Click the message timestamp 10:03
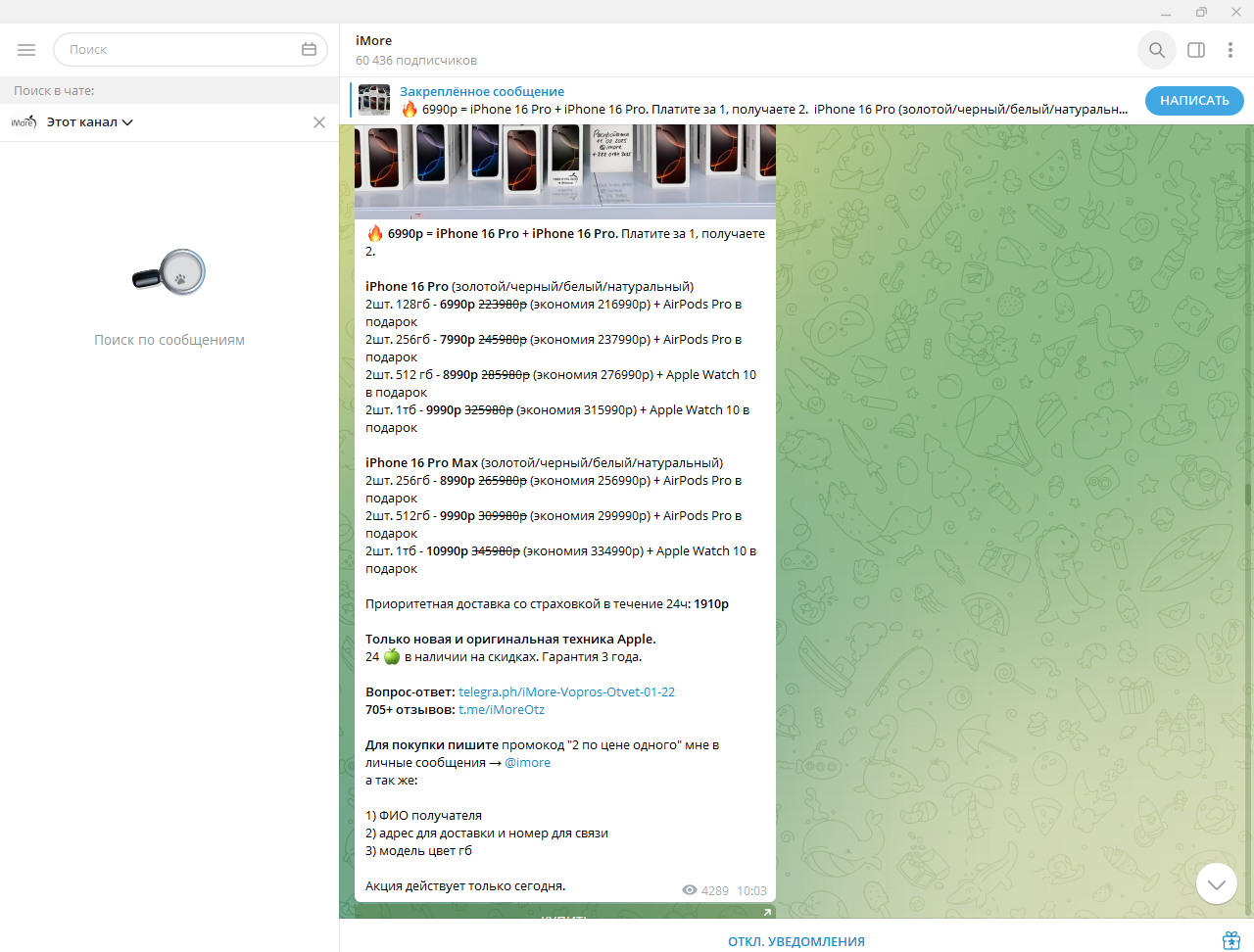Viewport: 1254px width, 952px height. pos(751,891)
